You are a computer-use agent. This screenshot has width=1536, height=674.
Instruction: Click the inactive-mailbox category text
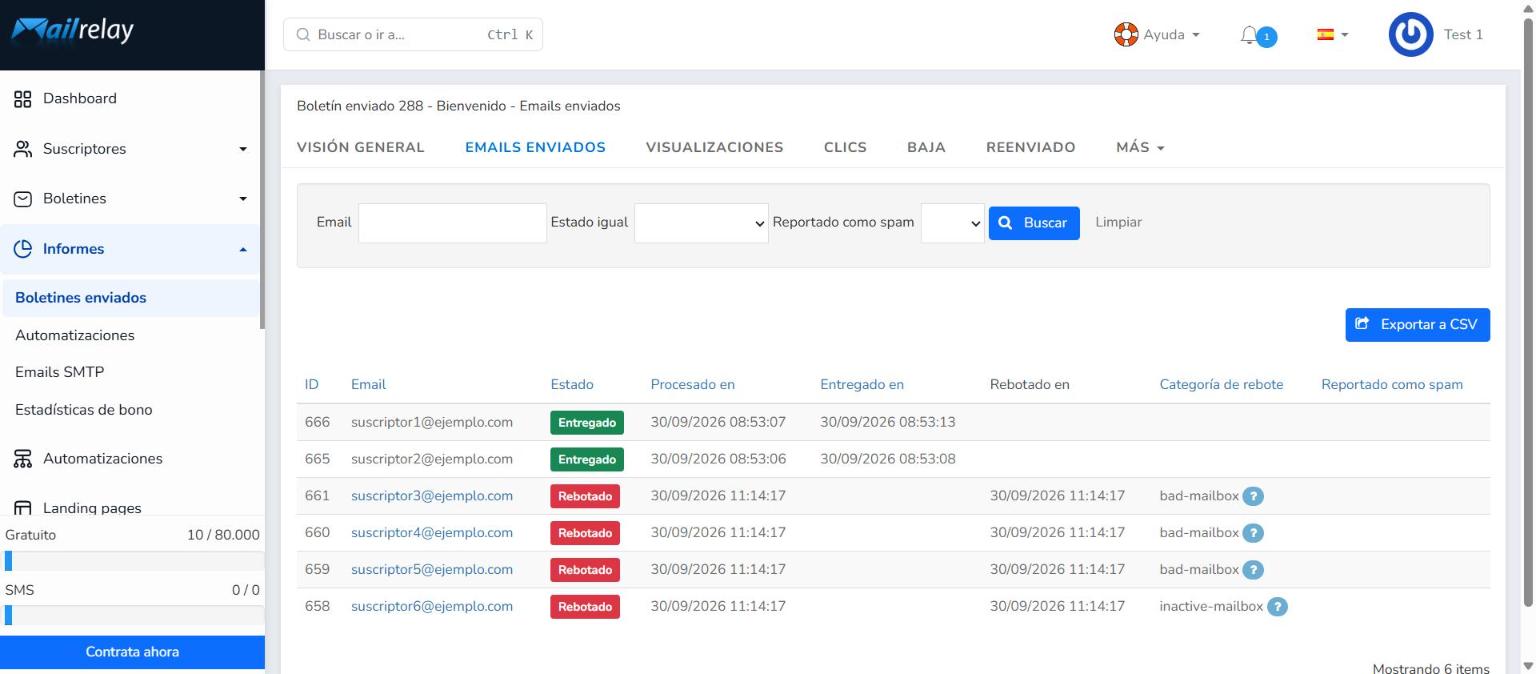(1211, 607)
